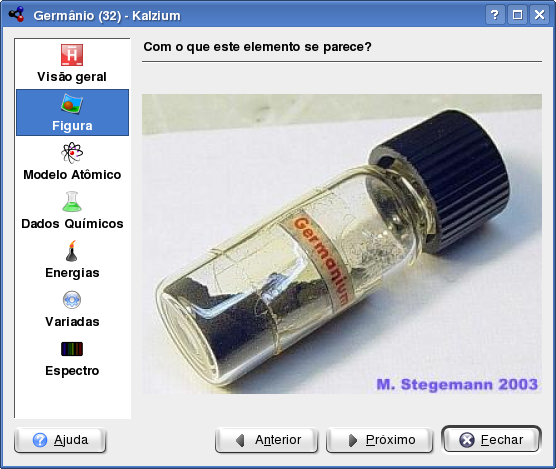
Task: Click the Ajuda help button
Action: (x=60, y=440)
